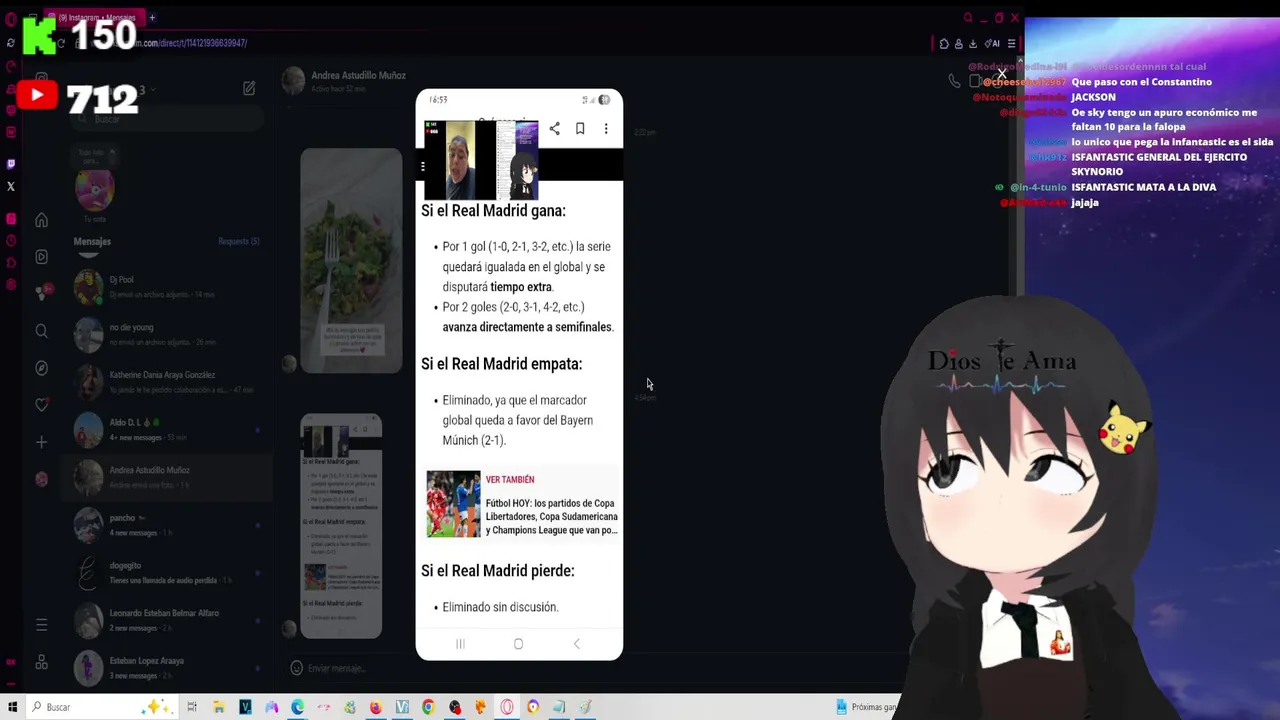1280x720 pixels.
Task: Open Firefox from the taskbar
Action: click(375, 707)
